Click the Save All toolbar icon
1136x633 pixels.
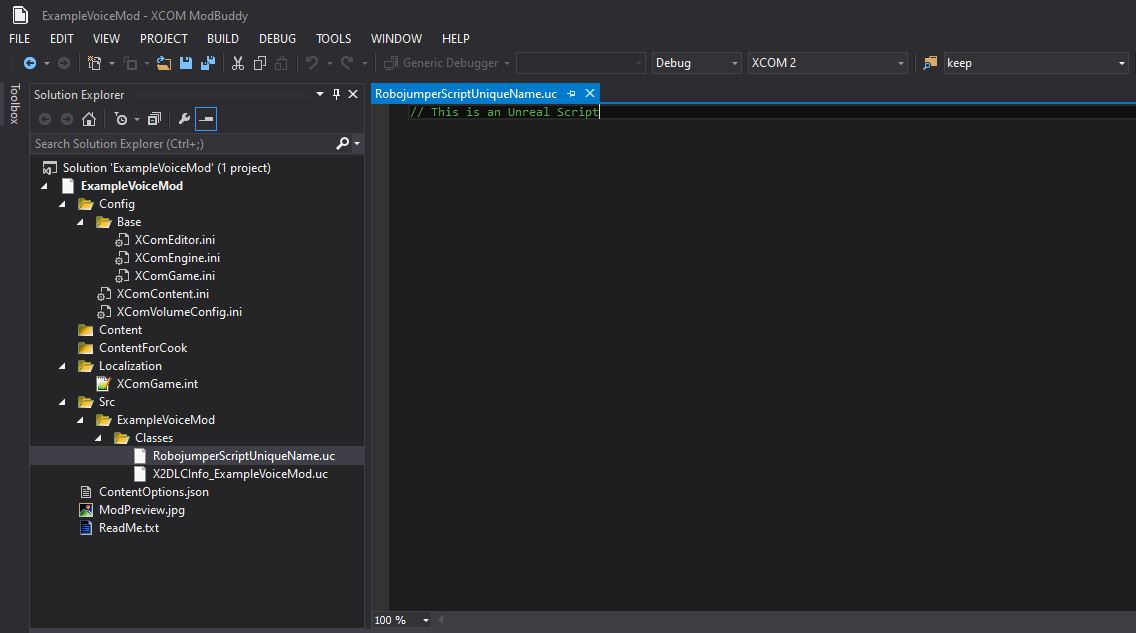click(x=208, y=63)
